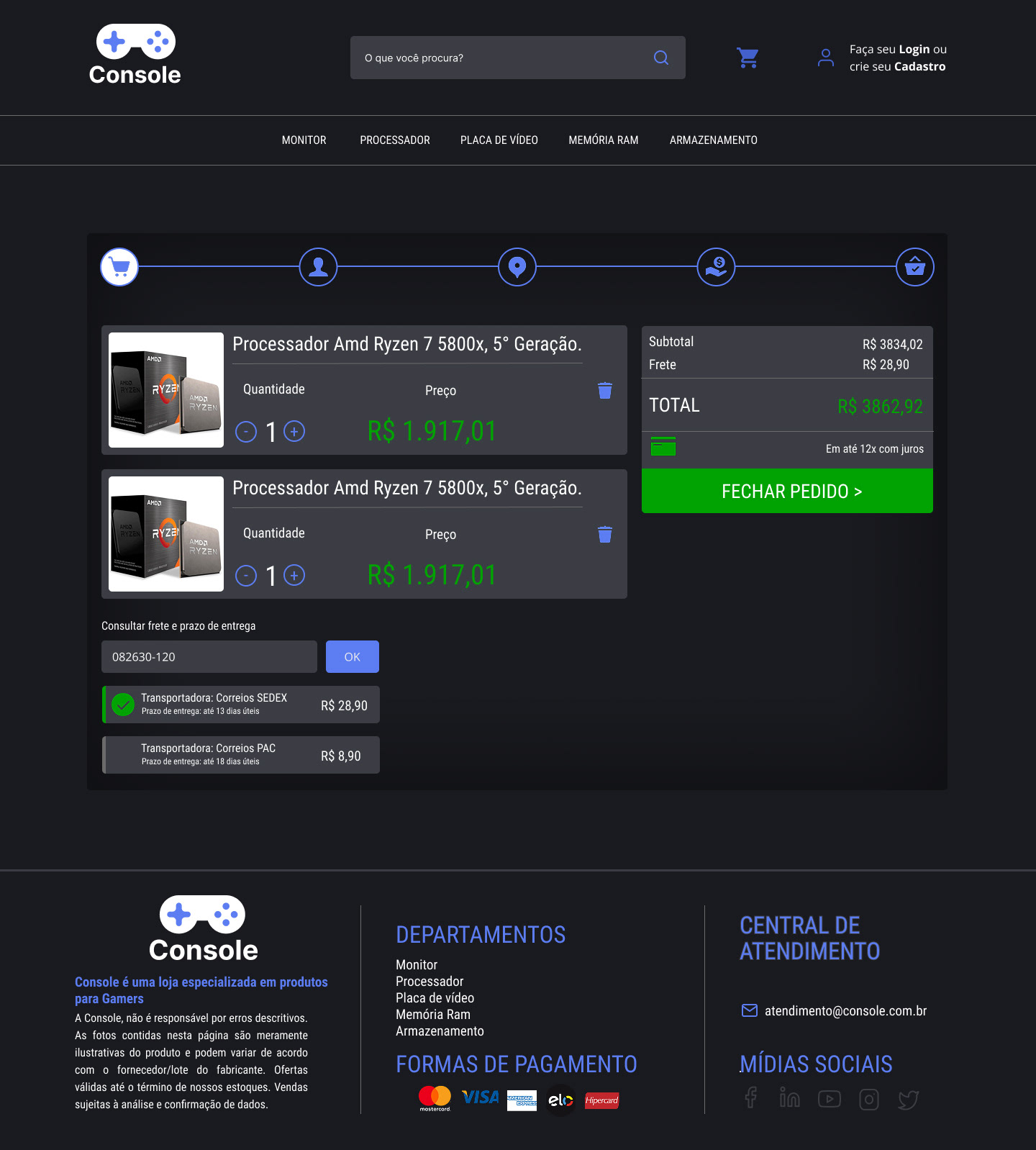The height and width of the screenshot is (1150, 1036).
Task: Open Monitor link in footer departments
Action: (x=417, y=965)
